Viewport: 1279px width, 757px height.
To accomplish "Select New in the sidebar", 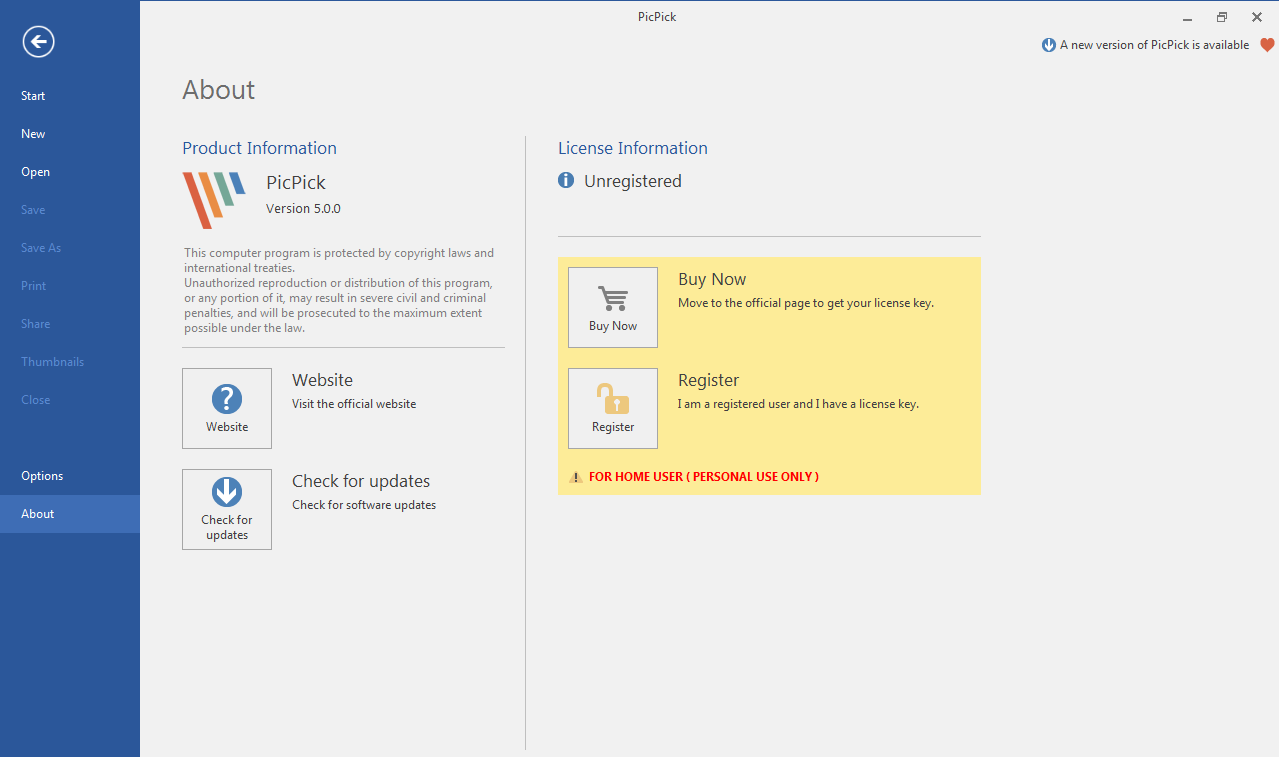I will click(70, 134).
